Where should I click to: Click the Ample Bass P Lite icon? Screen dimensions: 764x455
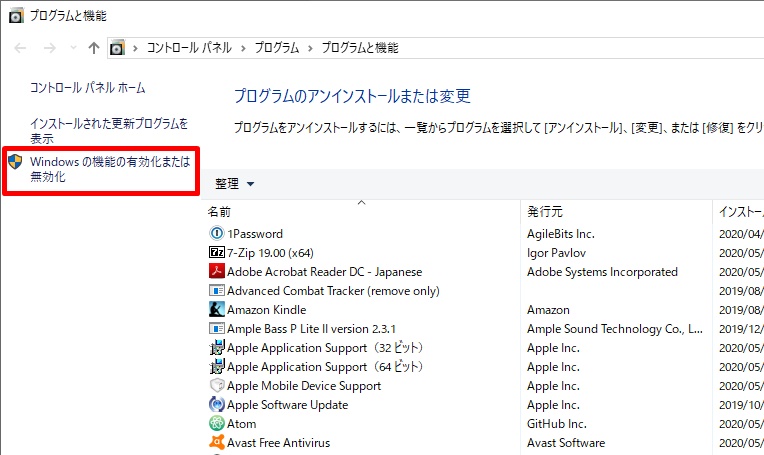tap(216, 328)
